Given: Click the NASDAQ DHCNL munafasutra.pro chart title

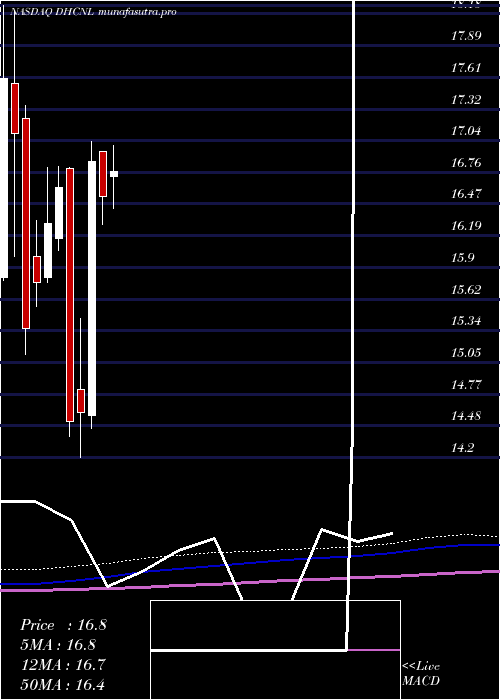Looking at the screenshot, I should tap(93, 12).
